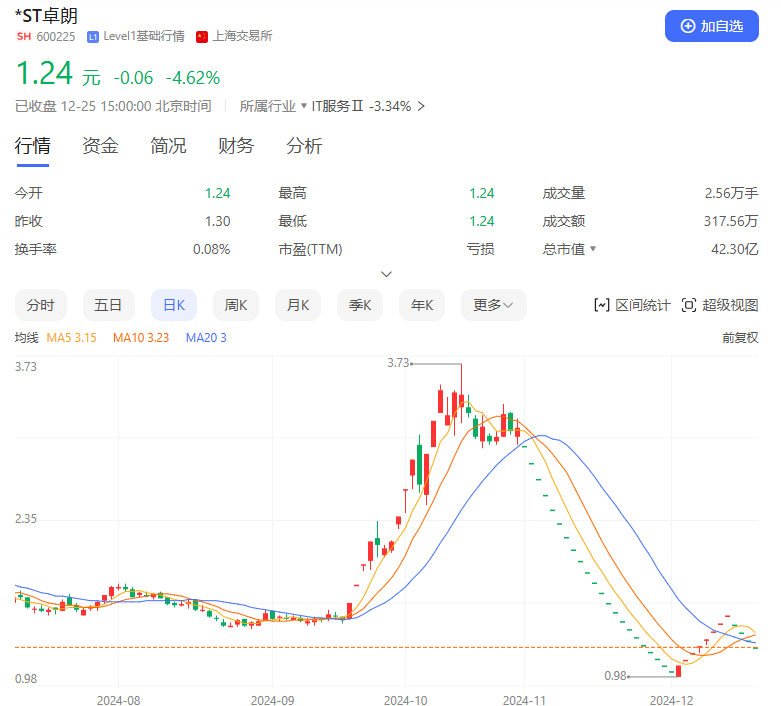The width and height of the screenshot is (781, 706).
Task: Click the L1 level badge icon
Action: 93,37
